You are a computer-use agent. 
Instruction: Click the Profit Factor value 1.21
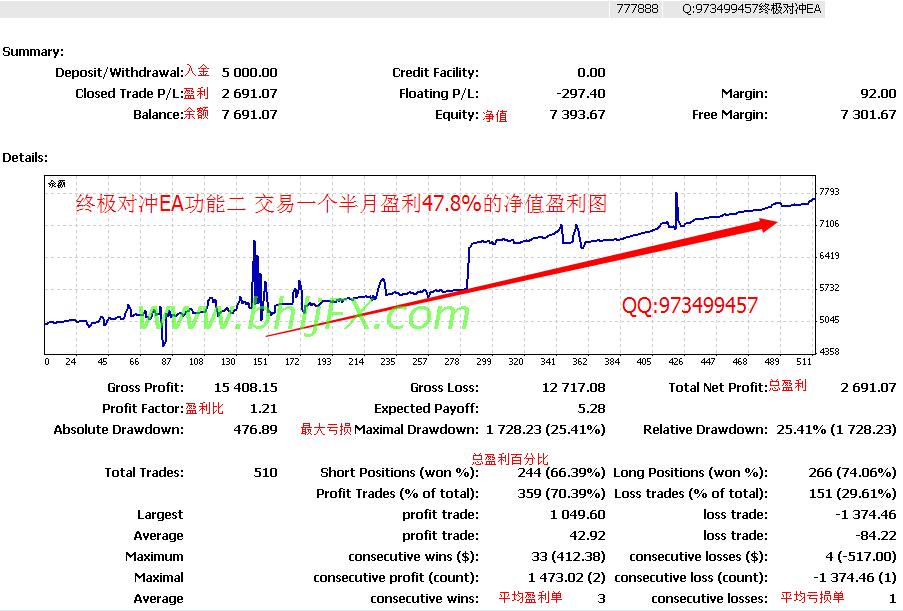263,409
